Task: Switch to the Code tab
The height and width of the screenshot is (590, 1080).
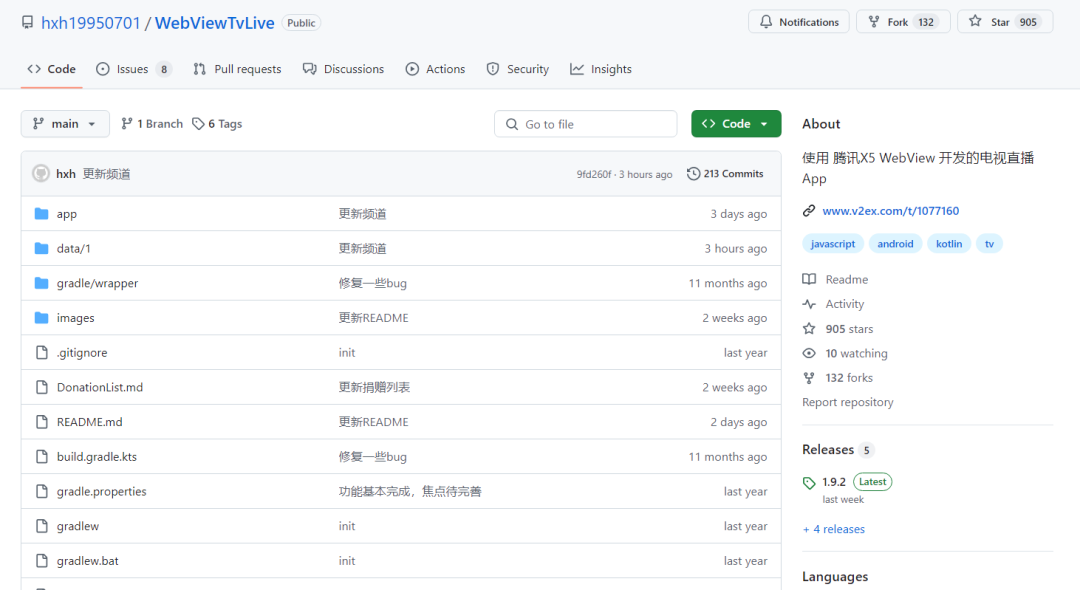Action: point(52,69)
